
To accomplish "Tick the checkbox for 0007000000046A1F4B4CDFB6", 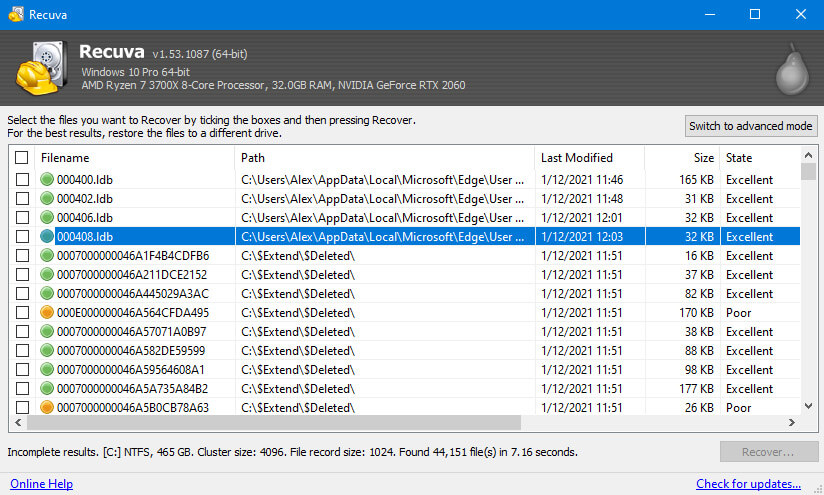I will coord(22,255).
